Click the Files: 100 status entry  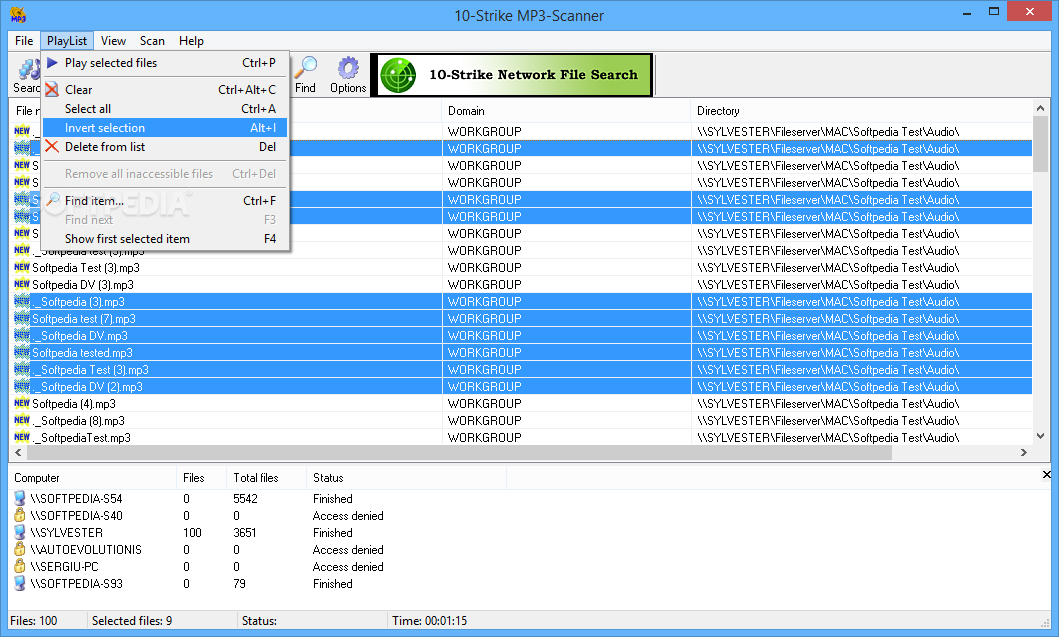tap(34, 620)
